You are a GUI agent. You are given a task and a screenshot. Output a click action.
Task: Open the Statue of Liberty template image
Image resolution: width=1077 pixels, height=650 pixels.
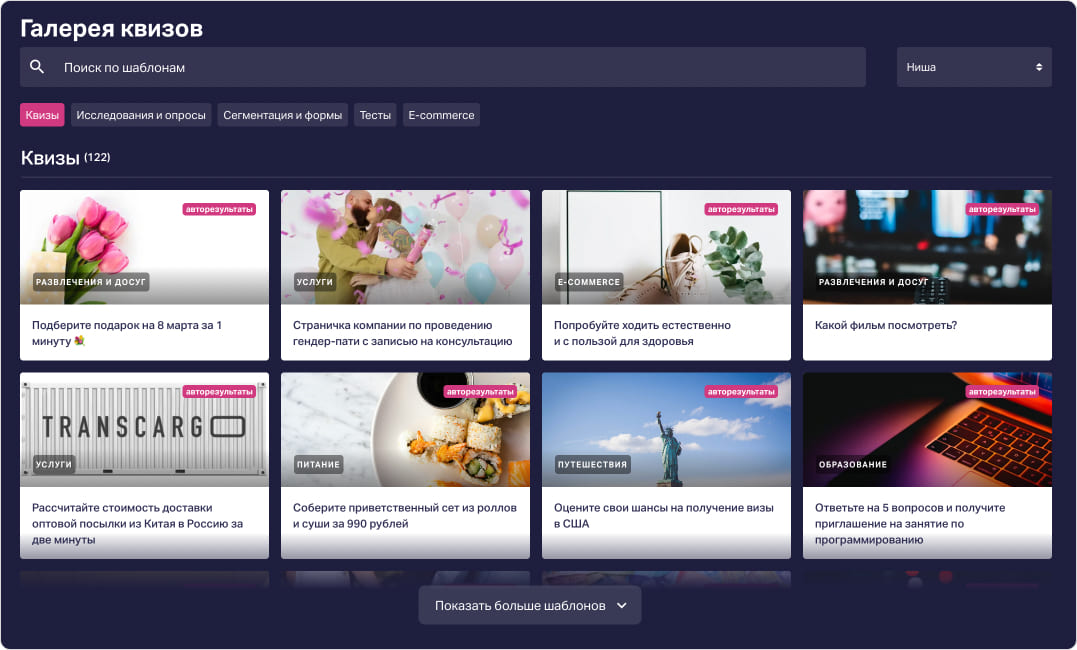666,430
